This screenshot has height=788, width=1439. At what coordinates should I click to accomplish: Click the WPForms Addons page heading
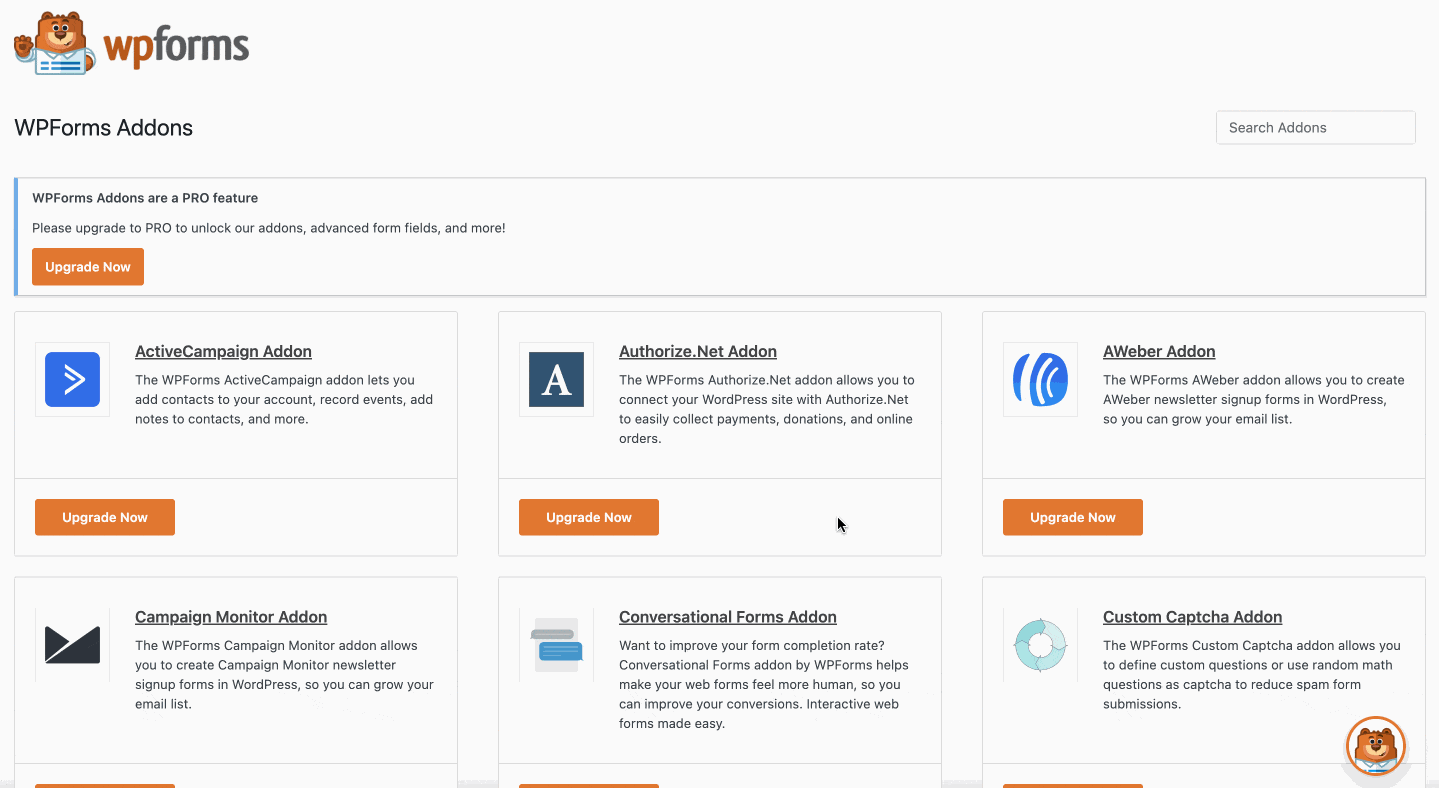click(104, 128)
